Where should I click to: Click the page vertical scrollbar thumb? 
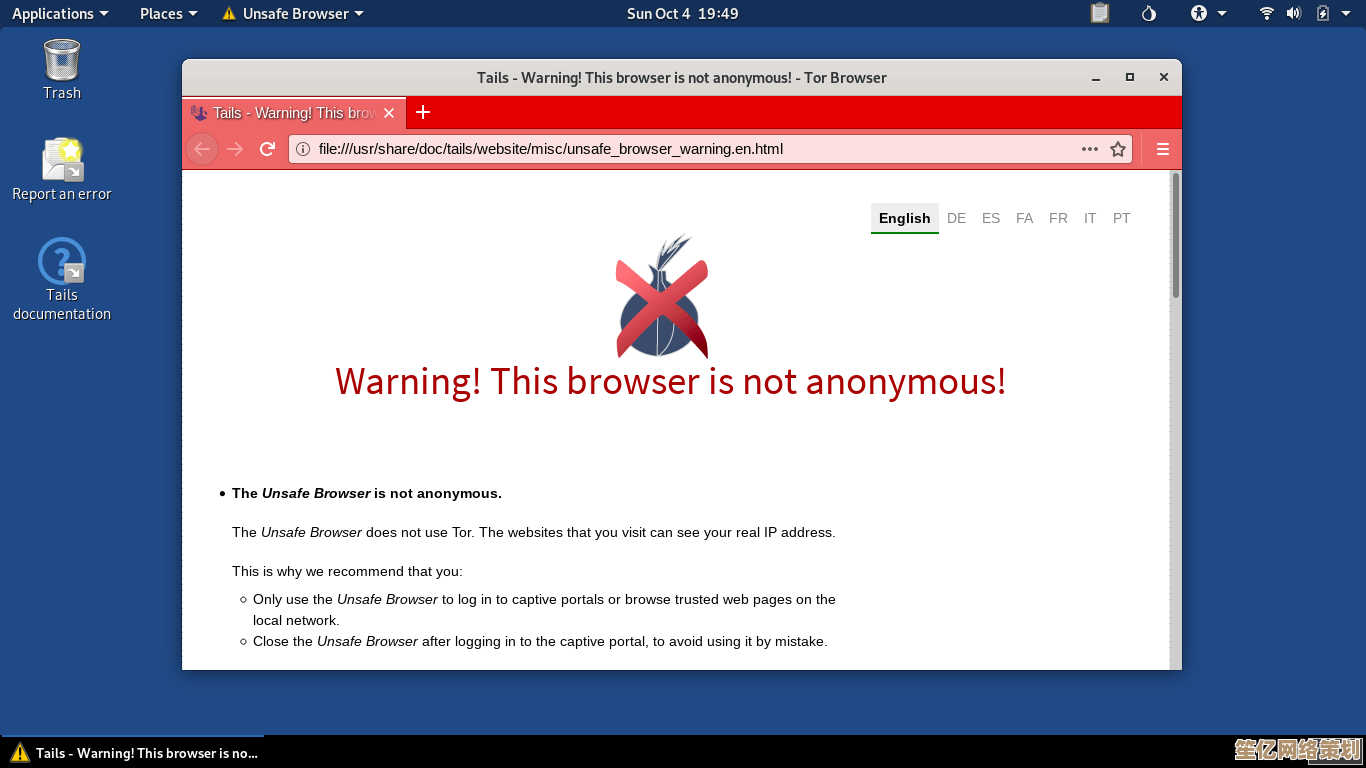(x=1176, y=235)
